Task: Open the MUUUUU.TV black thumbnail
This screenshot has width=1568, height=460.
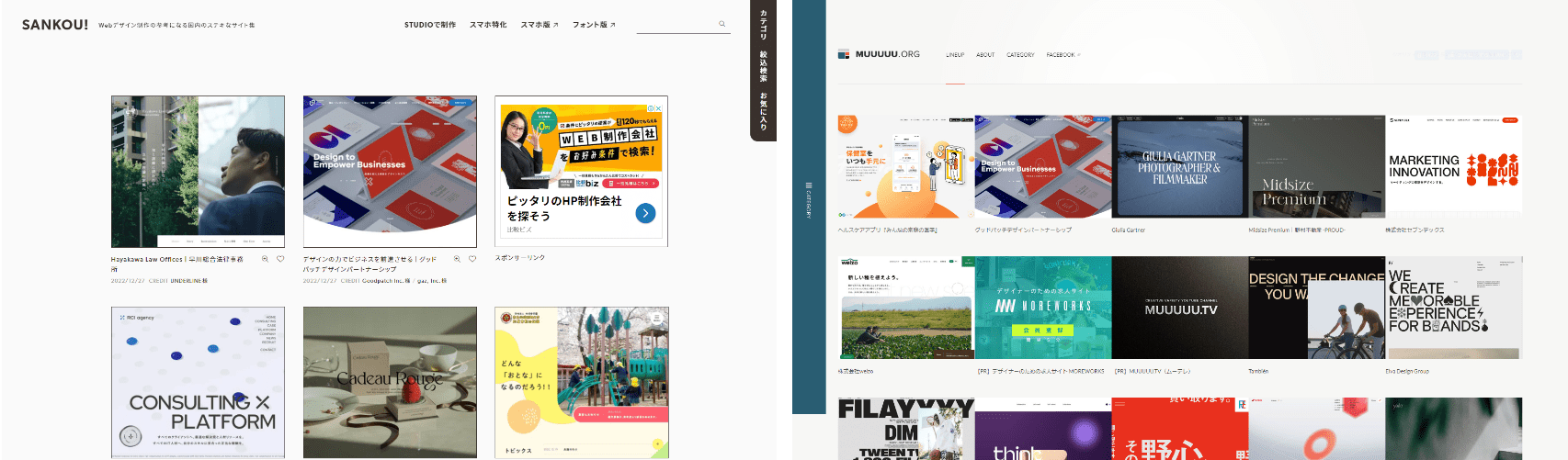Action: [1180, 308]
